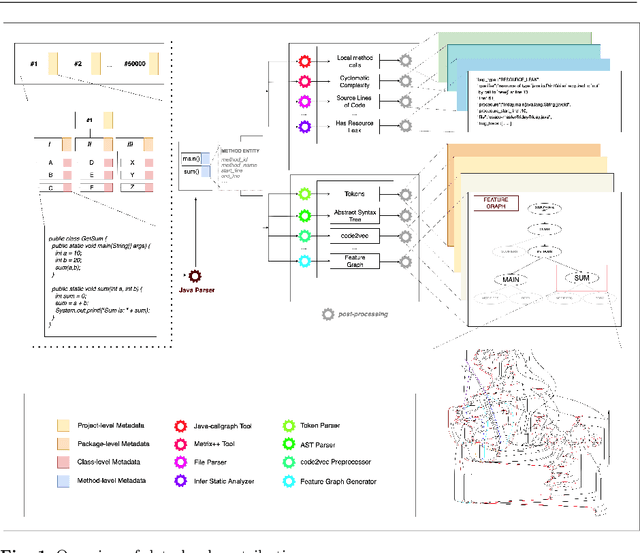Click the red gear beside Local method calls
Image resolution: width=640 pixels, height=553 pixels.
point(303,61)
